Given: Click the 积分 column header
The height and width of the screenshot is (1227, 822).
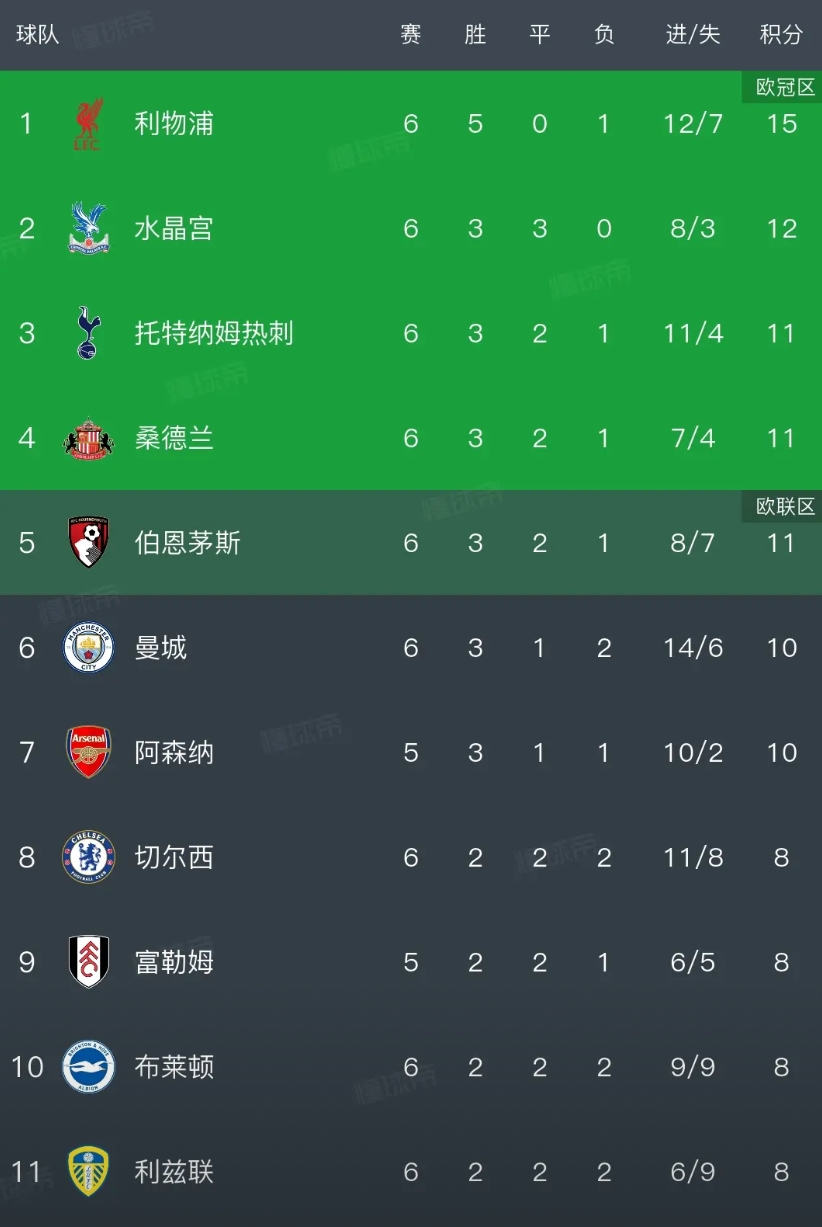Looking at the screenshot, I should point(781,34).
